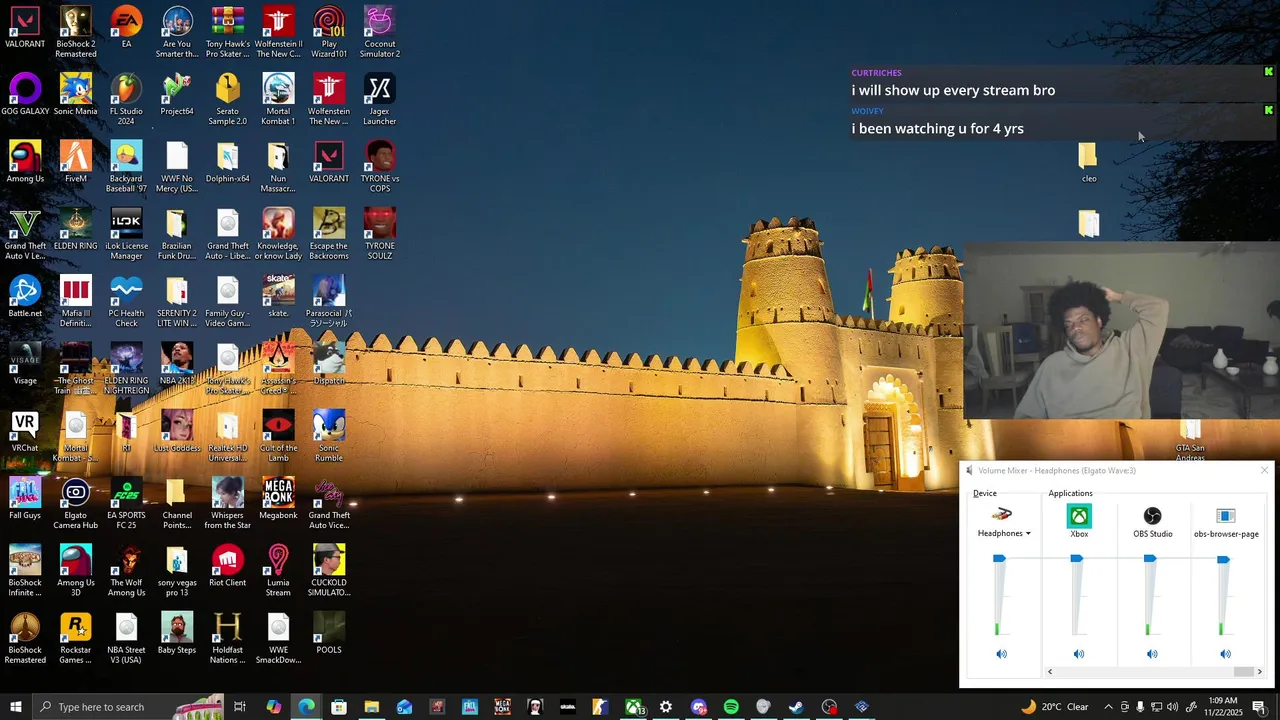Viewport: 1280px width, 720px height.
Task: Open the Battle.net desktop shortcut
Action: pyautogui.click(x=25, y=296)
